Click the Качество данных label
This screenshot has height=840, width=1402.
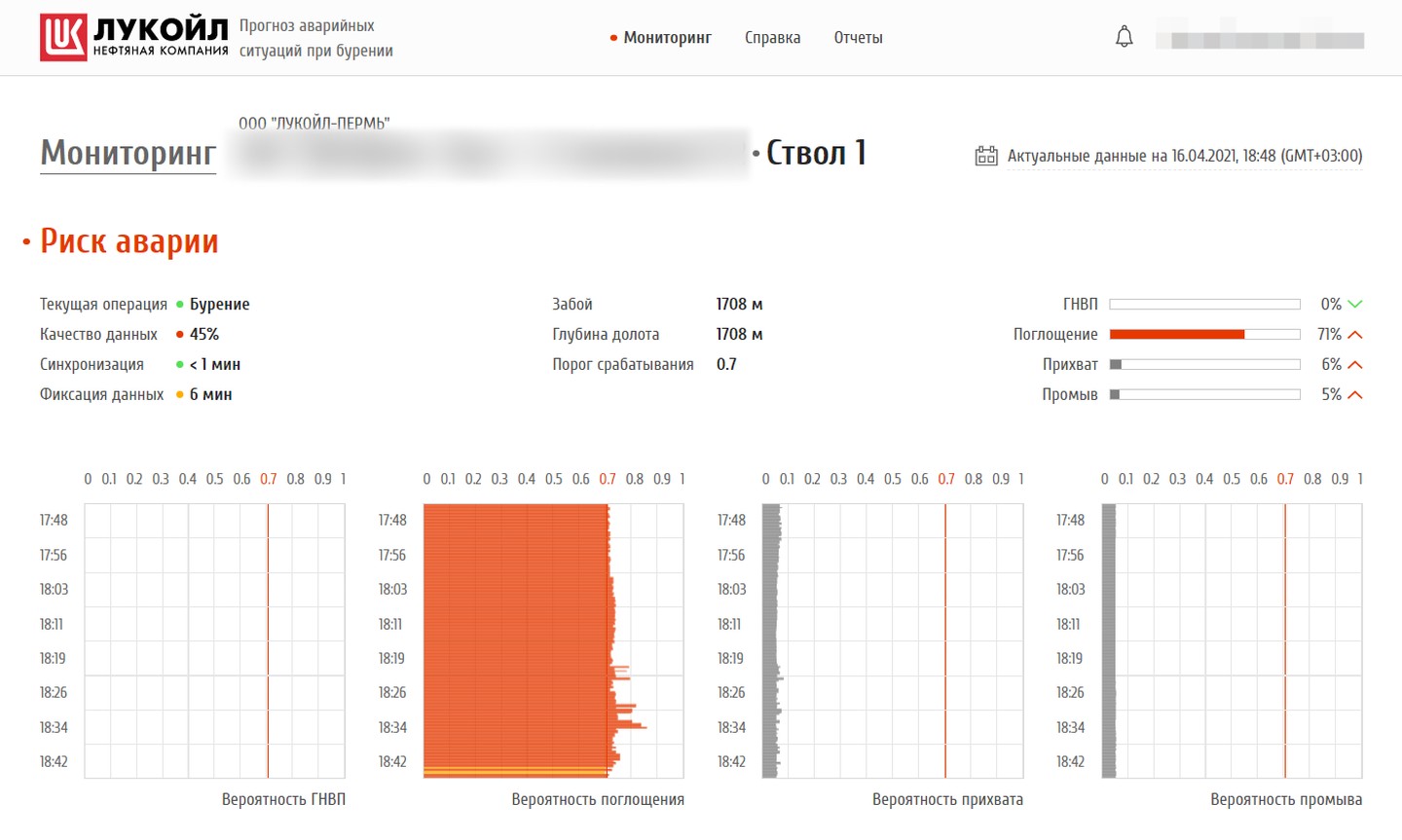[x=98, y=335]
